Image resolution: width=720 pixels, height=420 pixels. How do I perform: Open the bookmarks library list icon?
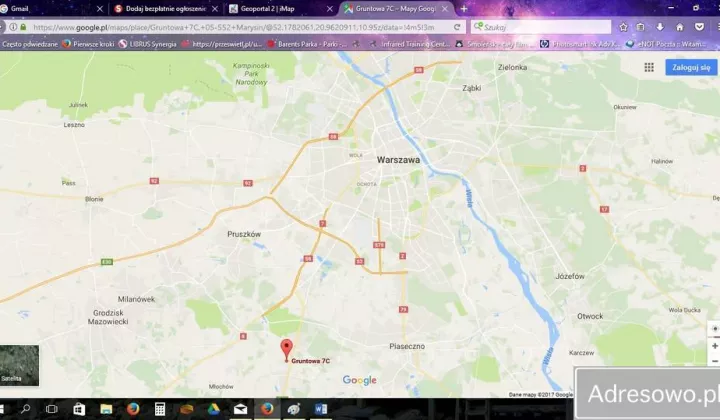pos(641,27)
